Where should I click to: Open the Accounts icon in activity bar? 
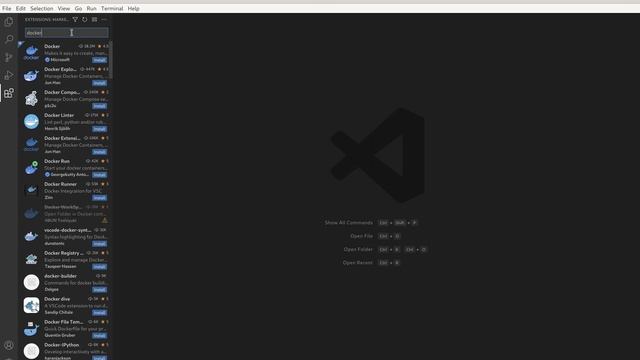(9, 345)
